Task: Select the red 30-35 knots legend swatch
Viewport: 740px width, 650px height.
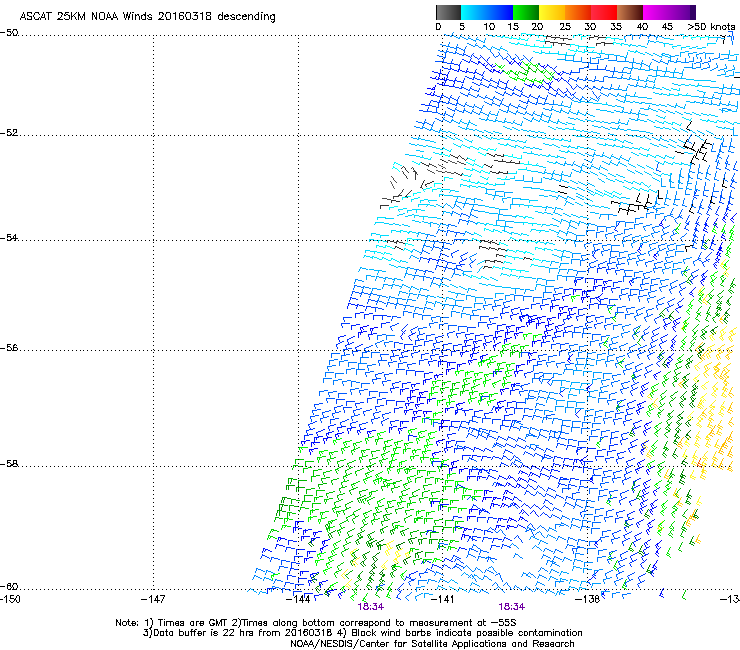Action: pos(604,12)
